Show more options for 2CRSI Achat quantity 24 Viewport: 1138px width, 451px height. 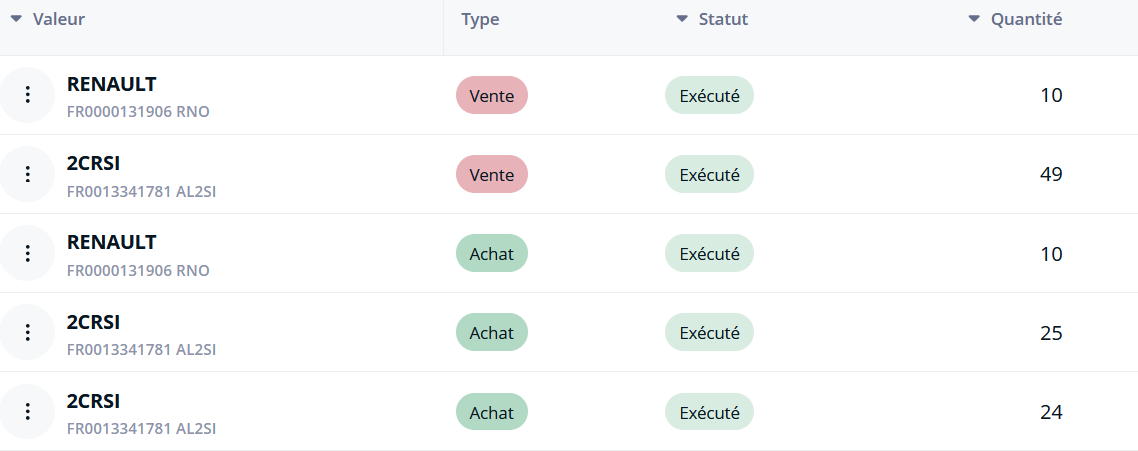28,411
